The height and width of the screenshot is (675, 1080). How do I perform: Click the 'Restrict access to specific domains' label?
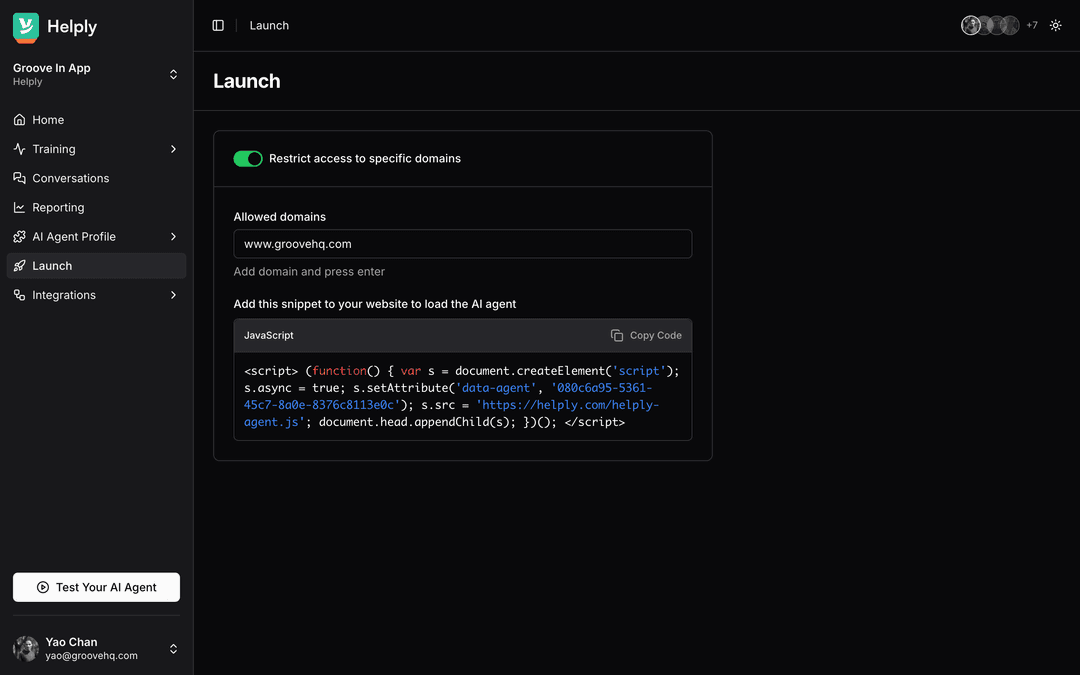coord(365,158)
